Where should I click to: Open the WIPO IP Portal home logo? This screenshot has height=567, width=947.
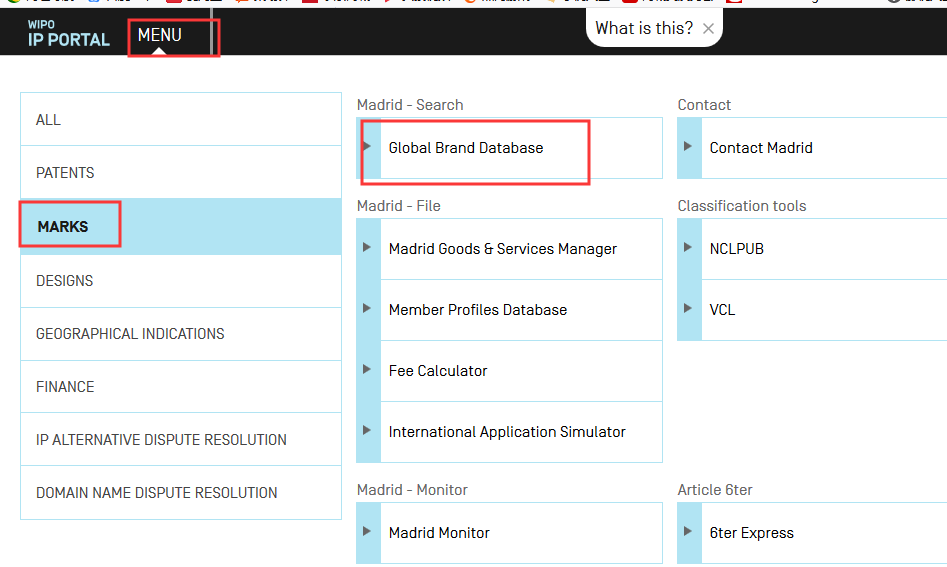(x=68, y=34)
